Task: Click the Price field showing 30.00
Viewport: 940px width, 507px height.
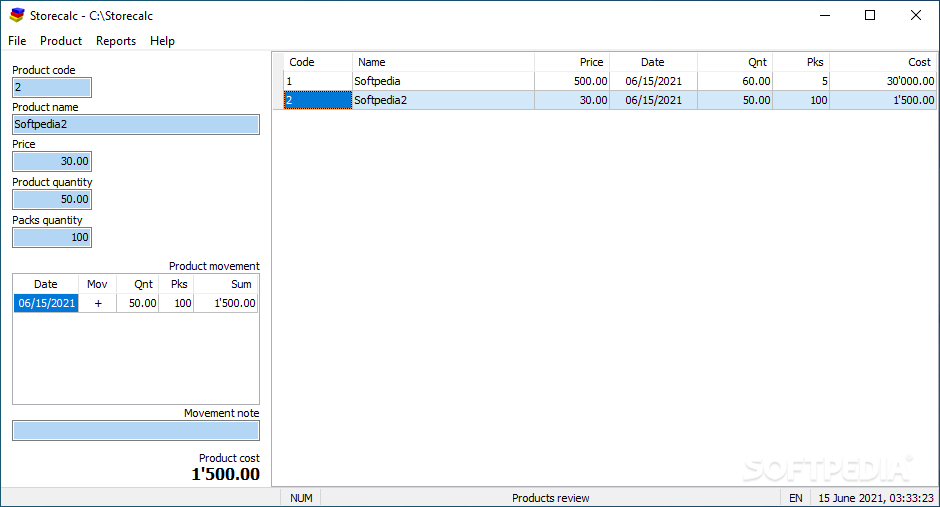Action: pos(52,161)
